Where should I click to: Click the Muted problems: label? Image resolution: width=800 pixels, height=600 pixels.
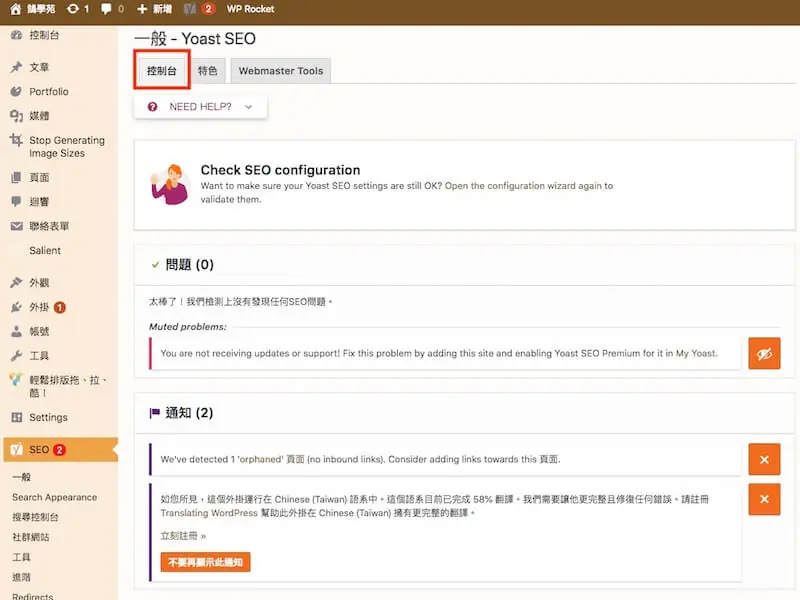pyautogui.click(x=188, y=327)
